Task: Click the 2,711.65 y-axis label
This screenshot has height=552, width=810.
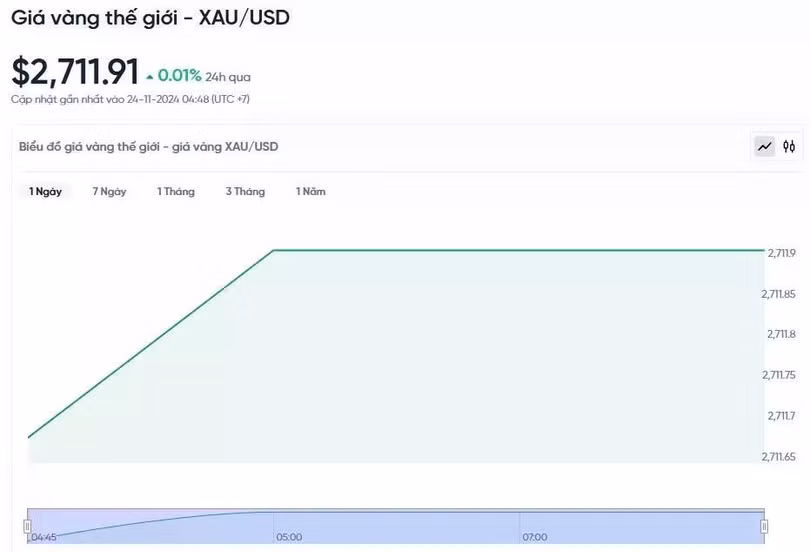Action: [778, 456]
